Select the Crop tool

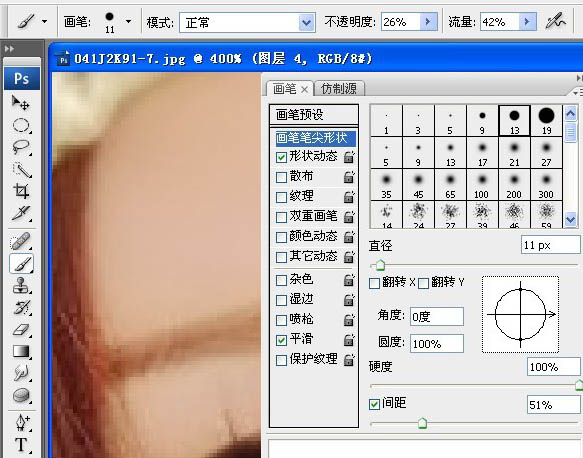(21, 191)
